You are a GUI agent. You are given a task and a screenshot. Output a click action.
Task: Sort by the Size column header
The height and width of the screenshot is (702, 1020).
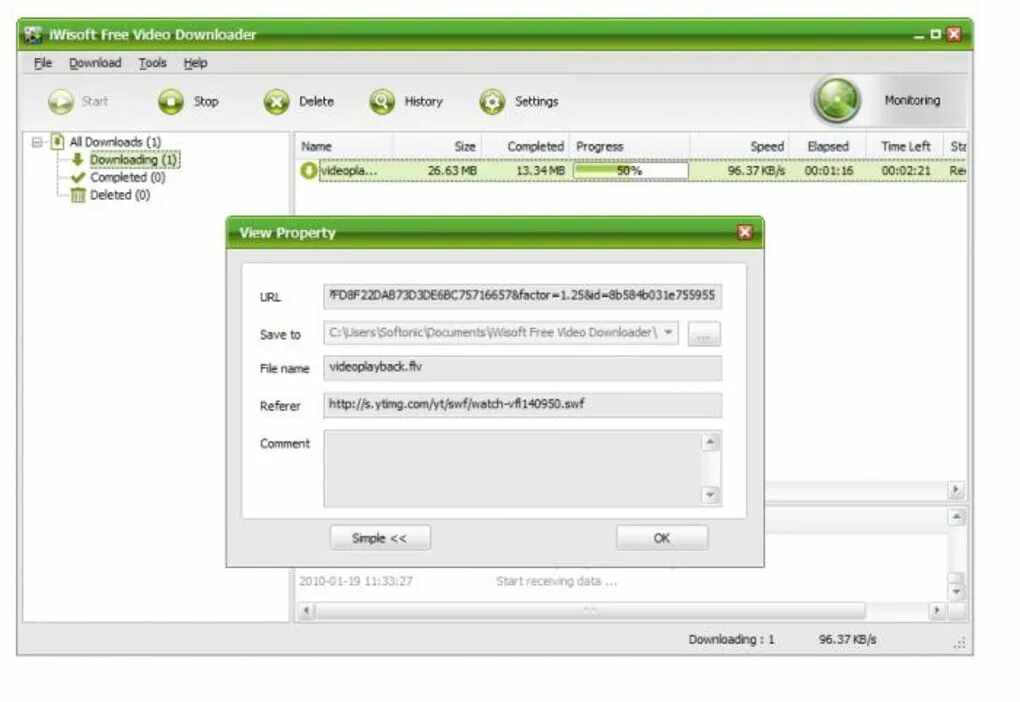[x=437, y=146]
